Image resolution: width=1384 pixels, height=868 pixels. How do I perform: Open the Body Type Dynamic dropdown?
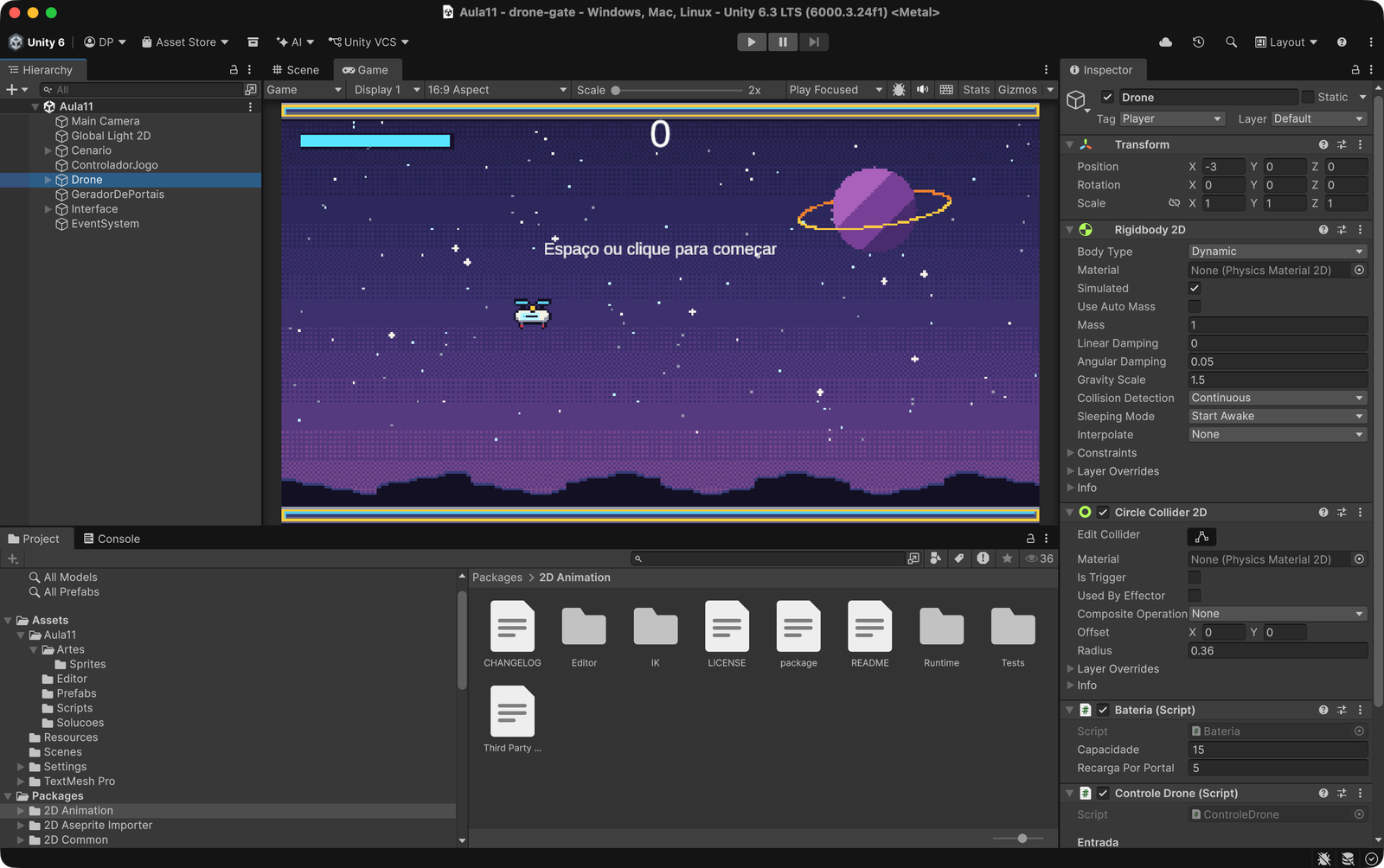coord(1278,252)
